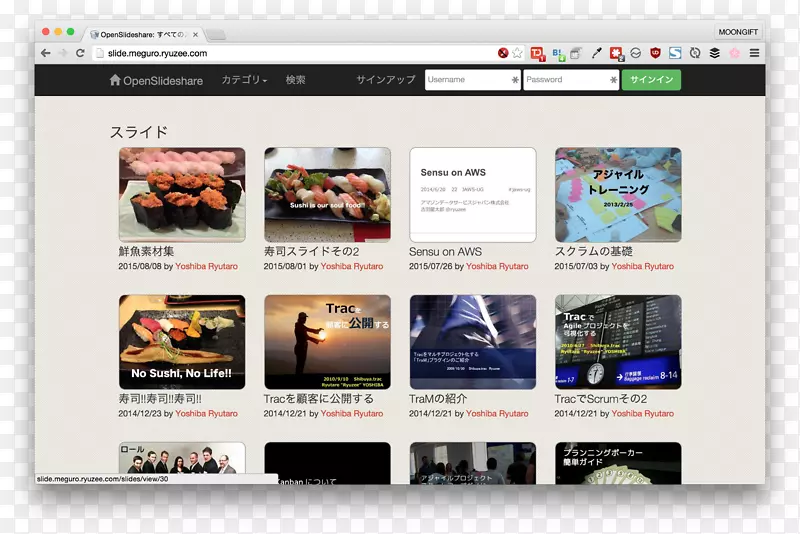Viewport: 800px width, 534px height.
Task: Click the circular sync arrows extension icon
Action: tap(695, 53)
